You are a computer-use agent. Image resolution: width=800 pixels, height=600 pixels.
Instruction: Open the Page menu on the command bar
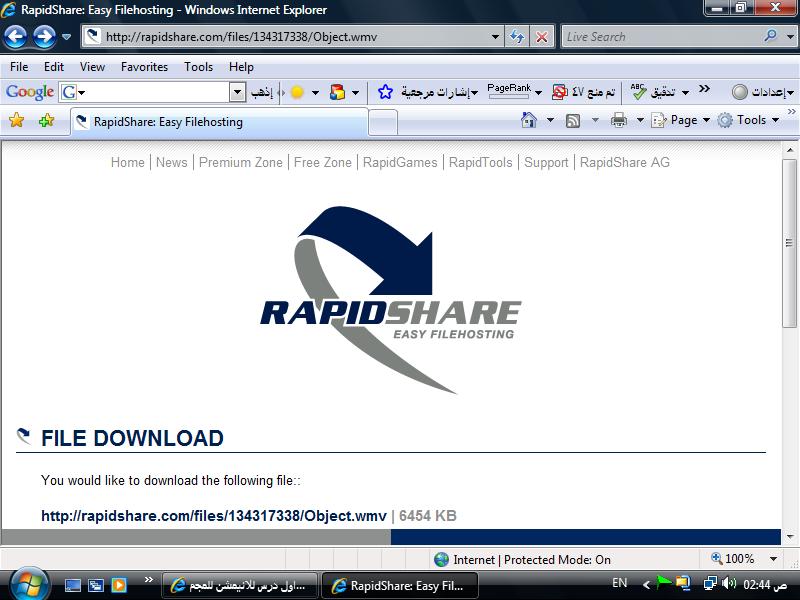click(681, 120)
